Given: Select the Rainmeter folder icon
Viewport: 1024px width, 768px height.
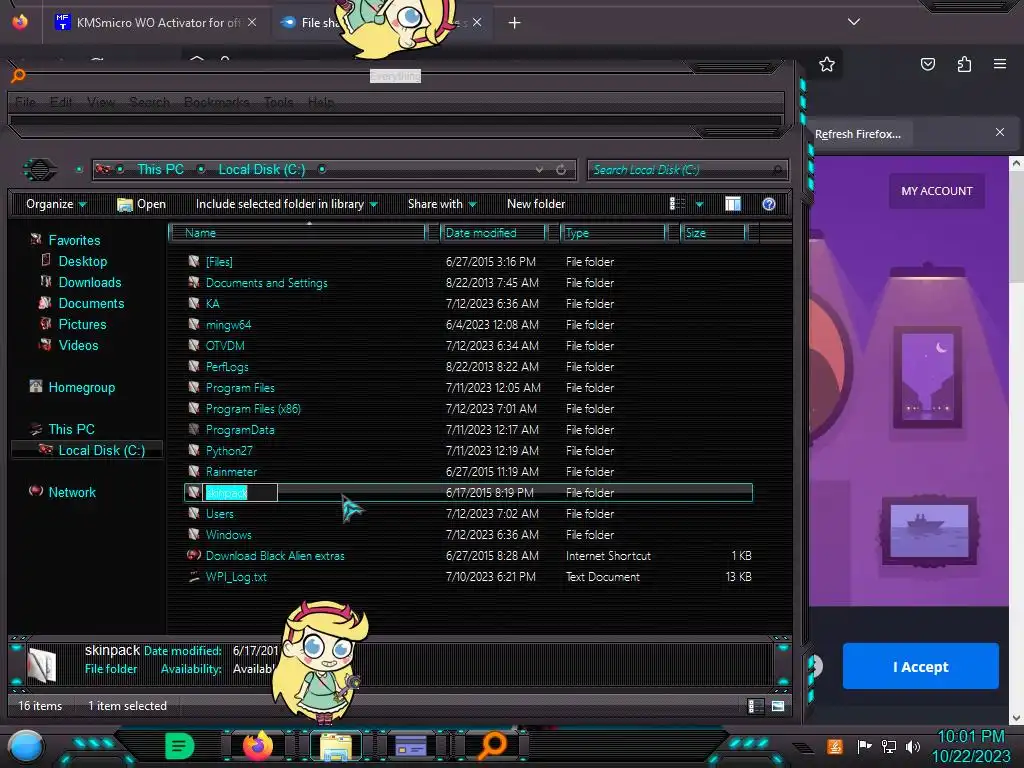Looking at the screenshot, I should click(x=194, y=471).
